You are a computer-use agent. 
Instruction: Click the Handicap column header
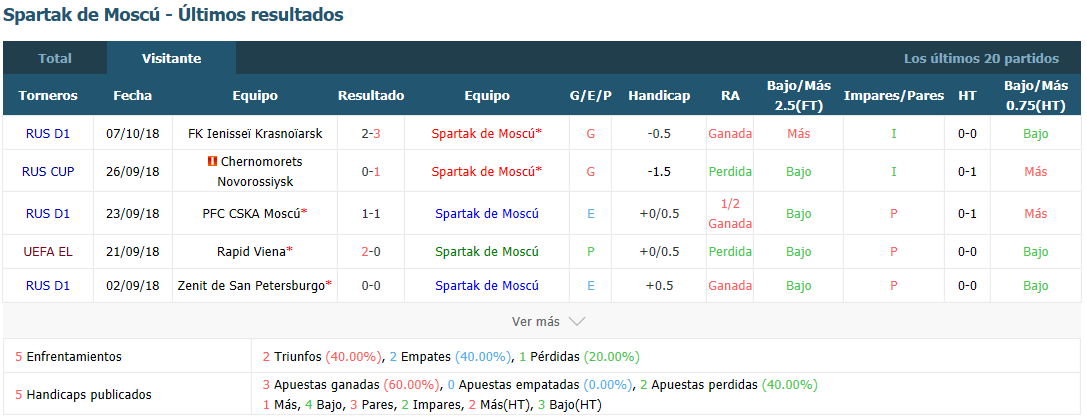[x=659, y=96]
